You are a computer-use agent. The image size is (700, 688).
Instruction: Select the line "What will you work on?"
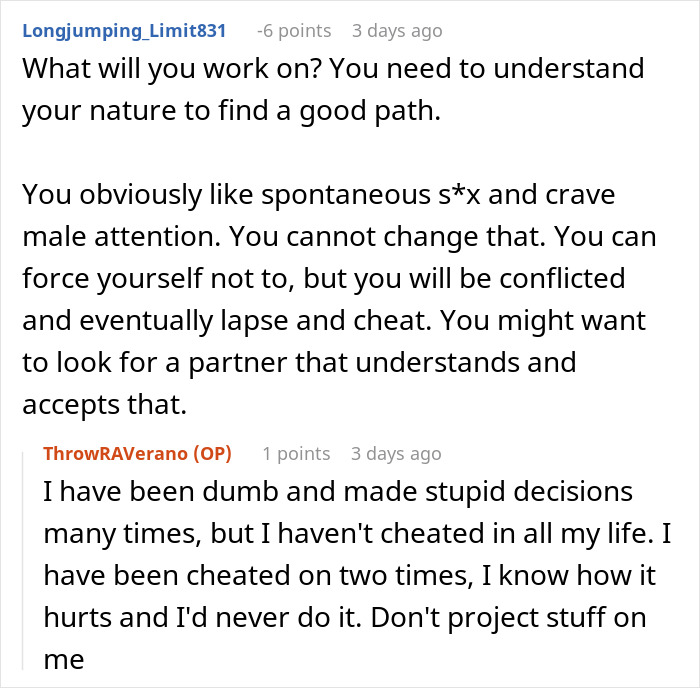click(172, 68)
